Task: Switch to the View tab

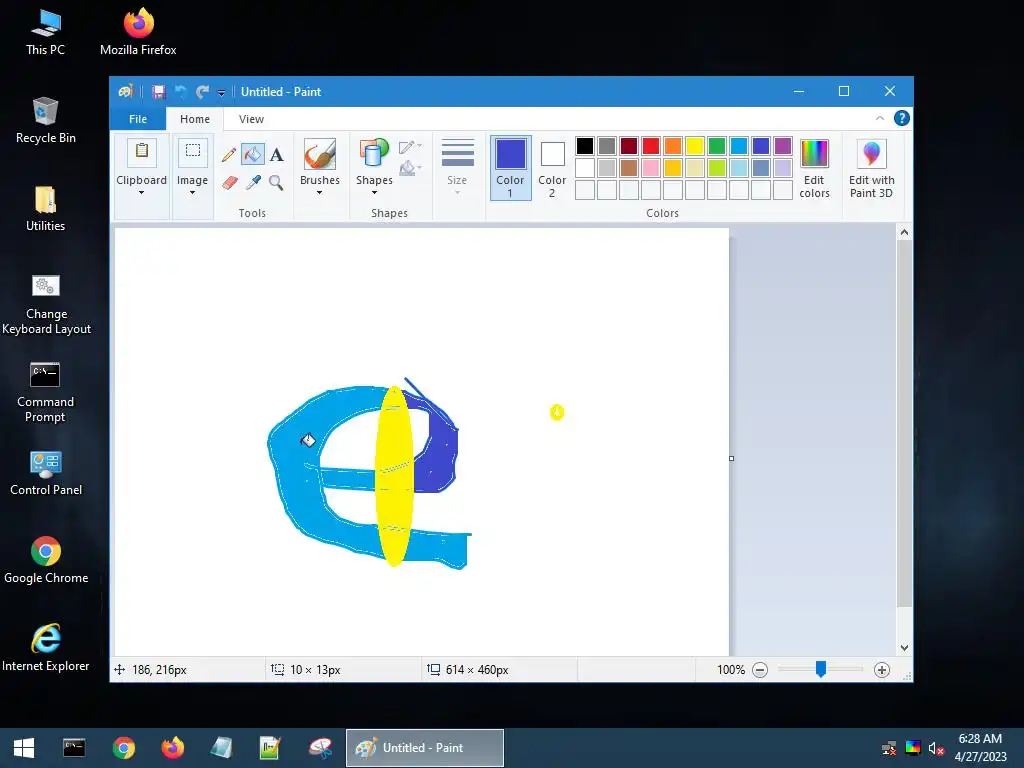Action: 251,119
